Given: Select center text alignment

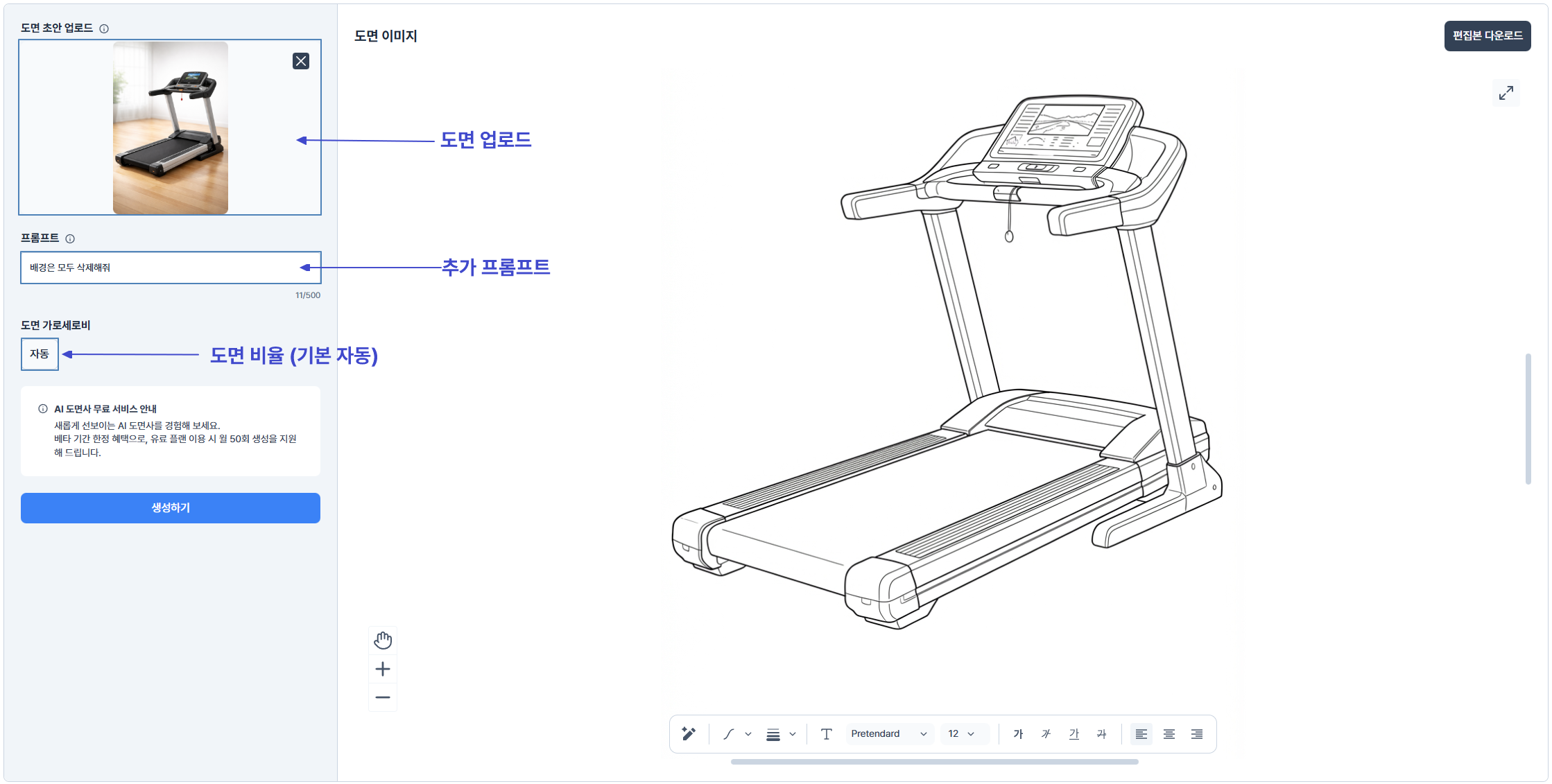Looking at the screenshot, I should (x=1169, y=733).
